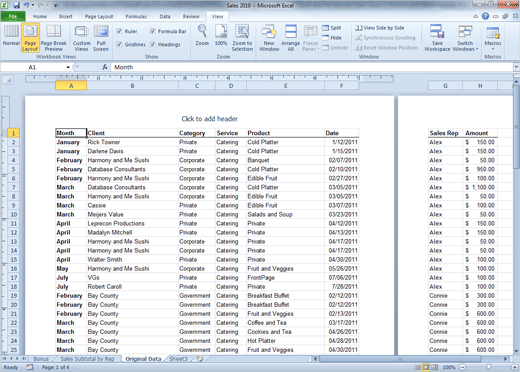This screenshot has height=372, width=520.
Task: Click the zoom in plus button
Action: point(516,367)
